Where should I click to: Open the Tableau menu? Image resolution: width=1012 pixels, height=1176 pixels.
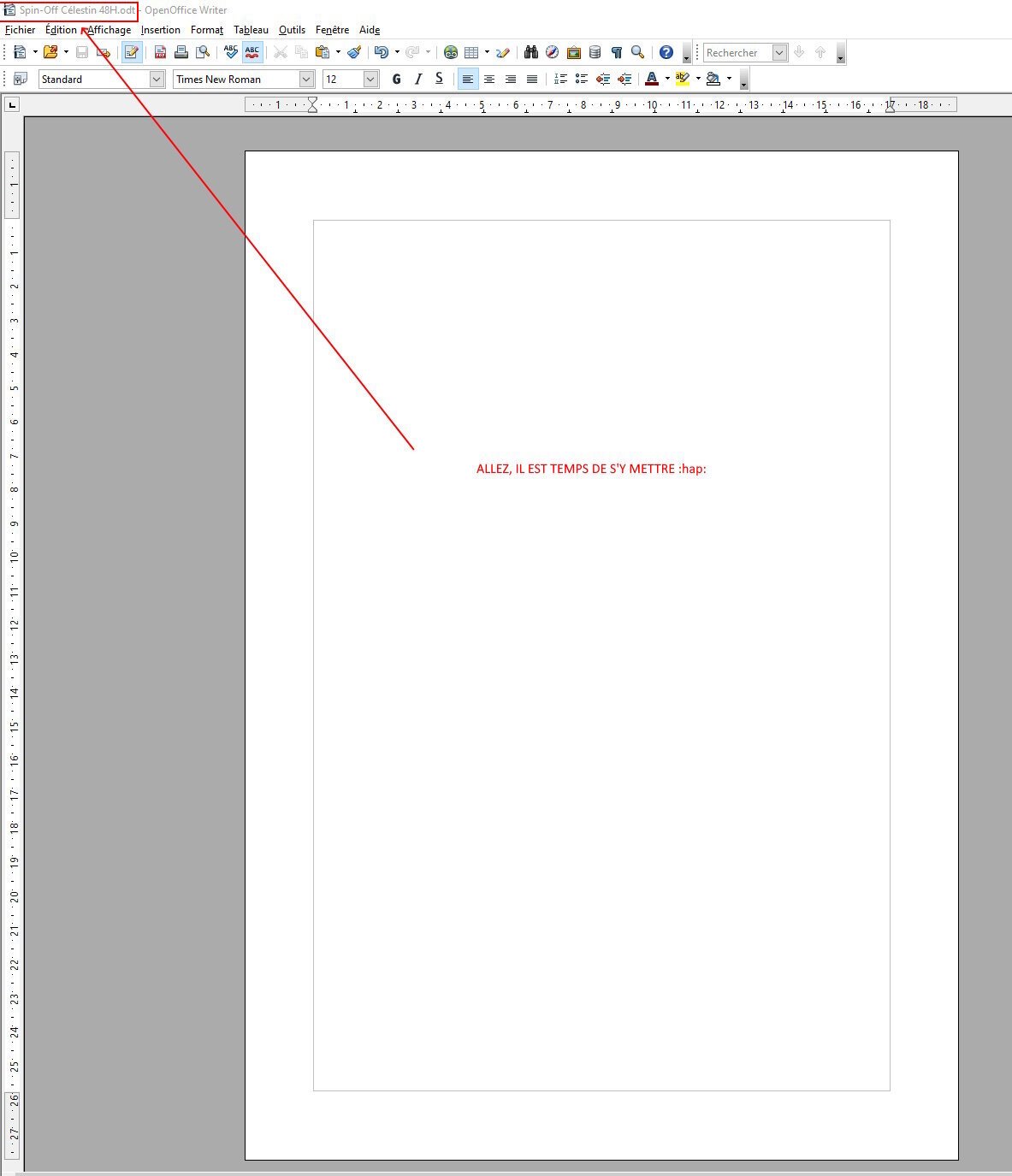point(251,30)
